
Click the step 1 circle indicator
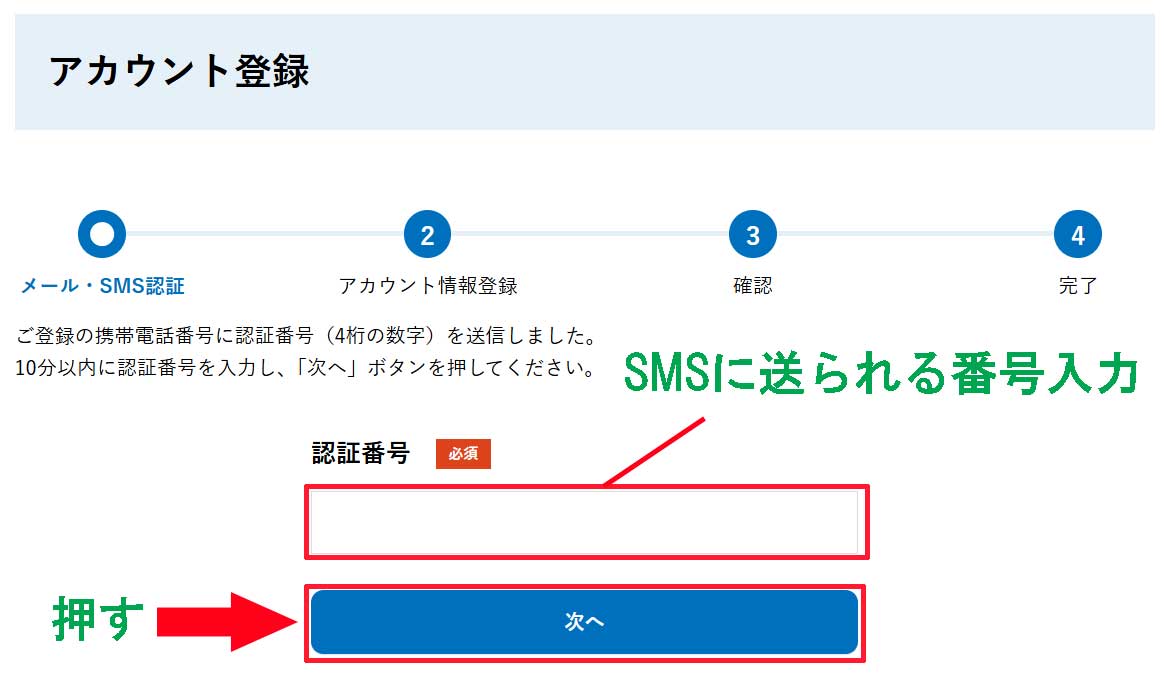(102, 234)
